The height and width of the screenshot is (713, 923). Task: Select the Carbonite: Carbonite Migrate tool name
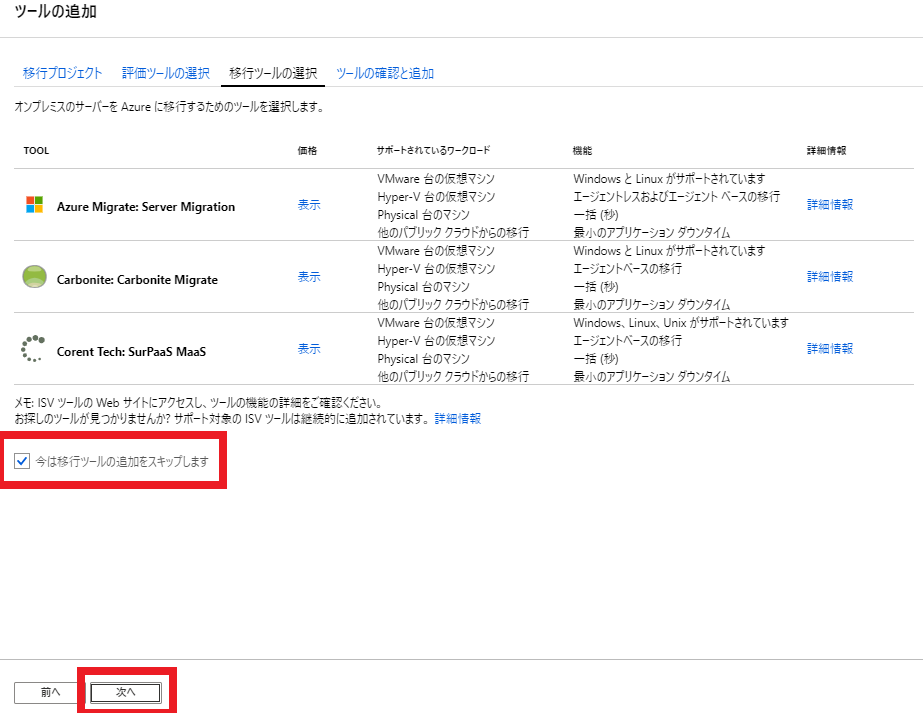(x=137, y=280)
